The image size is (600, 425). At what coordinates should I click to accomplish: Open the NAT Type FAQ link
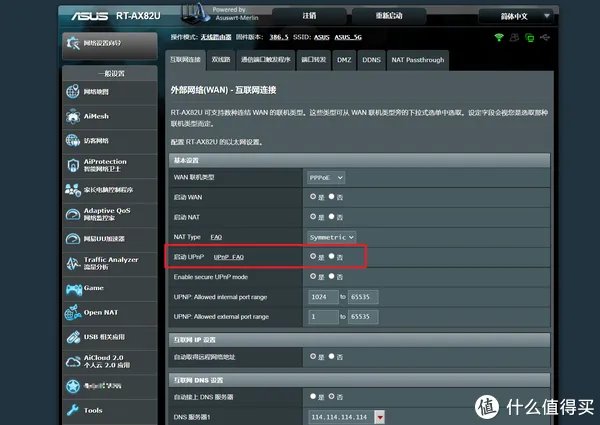[x=216, y=237]
